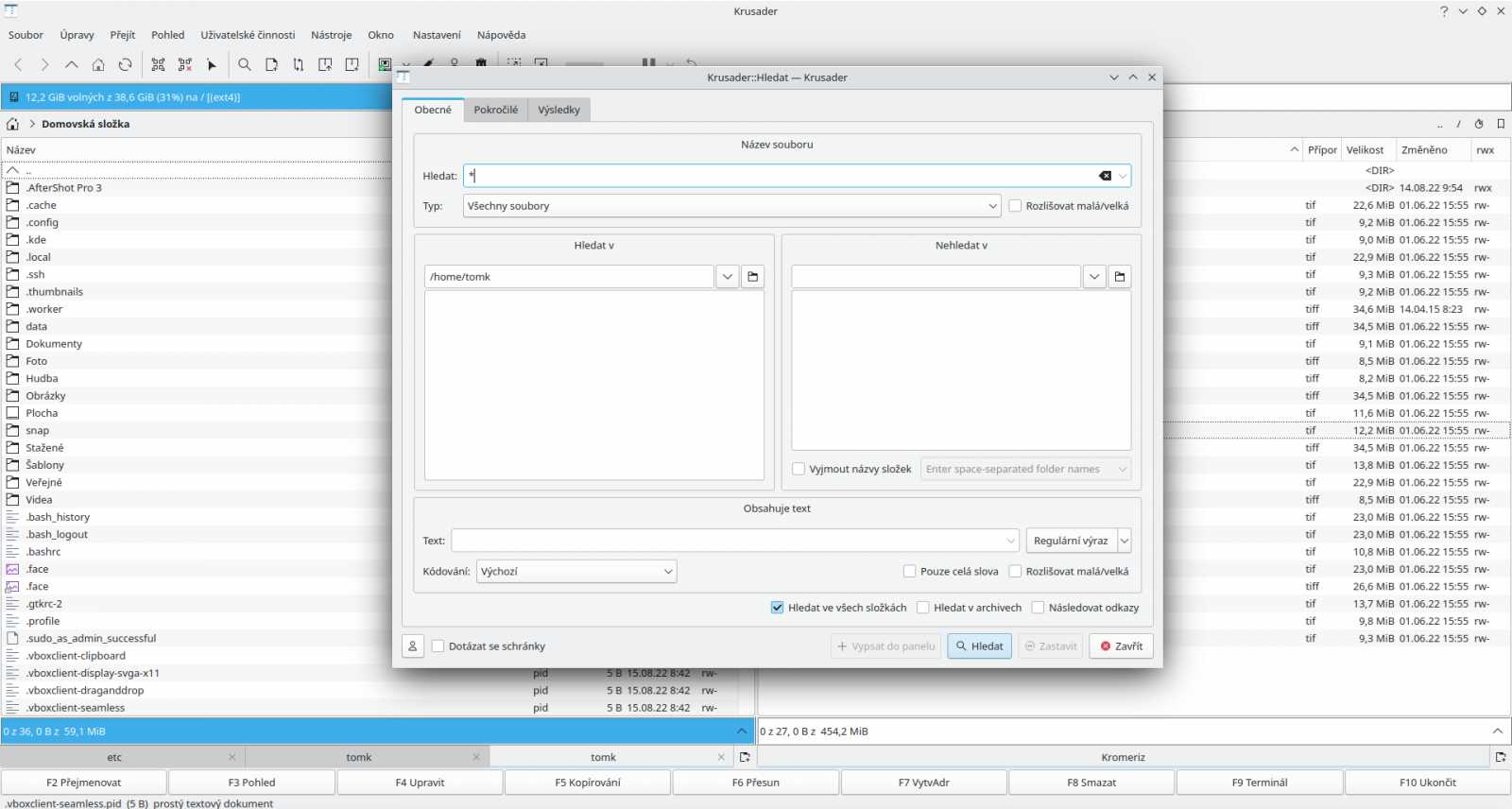
Task: Click the unpack files toolbar icon
Action: tap(352, 64)
